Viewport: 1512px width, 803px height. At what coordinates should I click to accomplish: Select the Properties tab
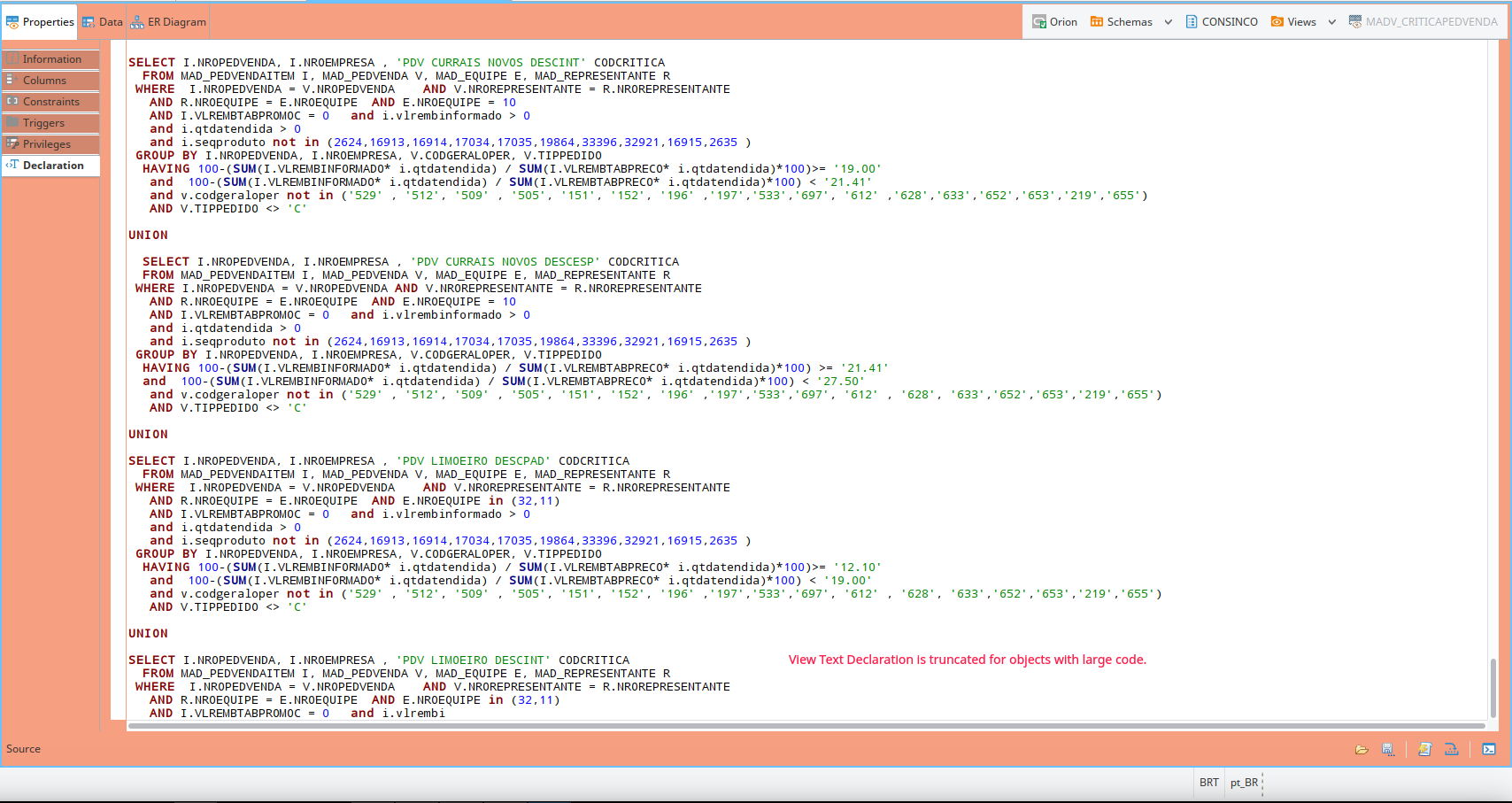point(39,20)
